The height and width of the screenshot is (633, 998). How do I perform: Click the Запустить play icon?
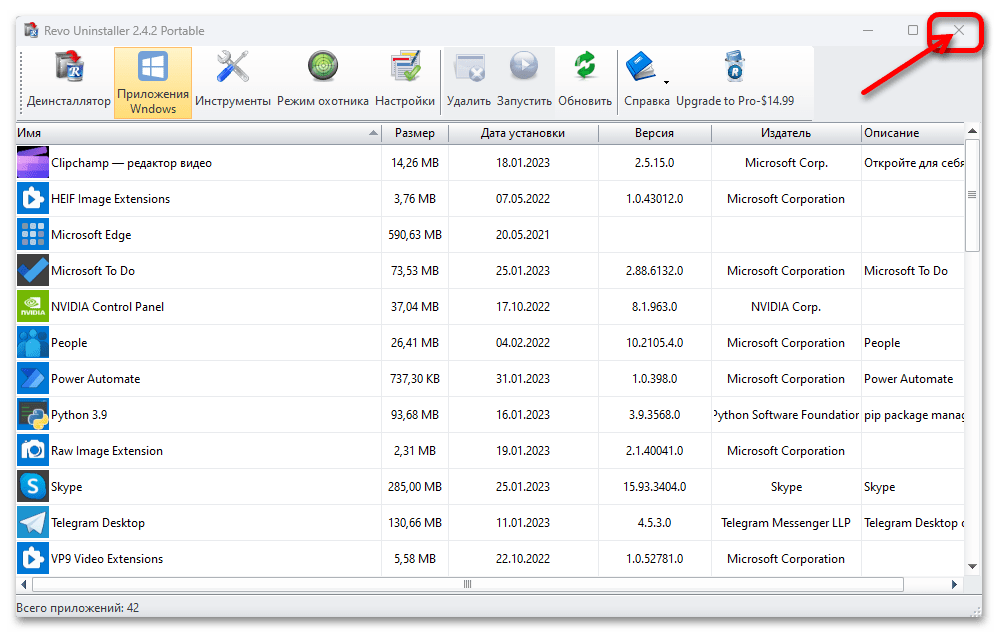(x=524, y=66)
